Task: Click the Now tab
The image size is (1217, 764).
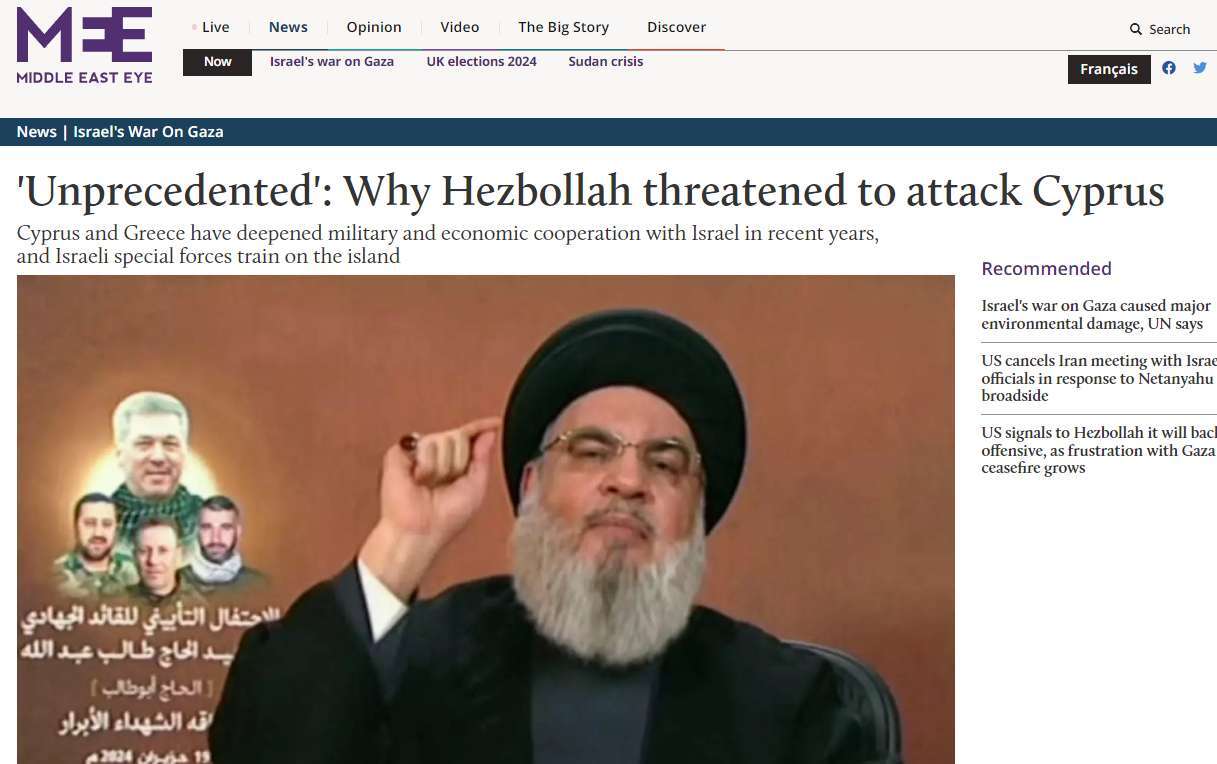Action: click(217, 62)
